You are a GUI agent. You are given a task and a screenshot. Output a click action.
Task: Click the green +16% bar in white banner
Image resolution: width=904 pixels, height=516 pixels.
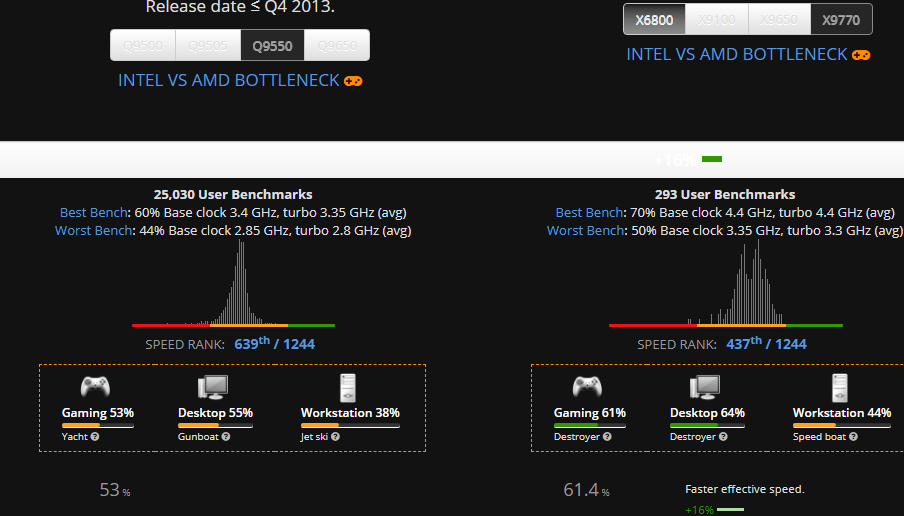712,159
